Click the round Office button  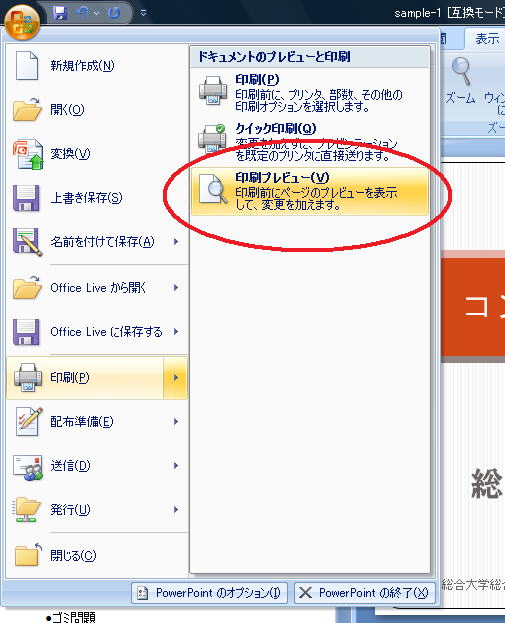tap(22, 22)
